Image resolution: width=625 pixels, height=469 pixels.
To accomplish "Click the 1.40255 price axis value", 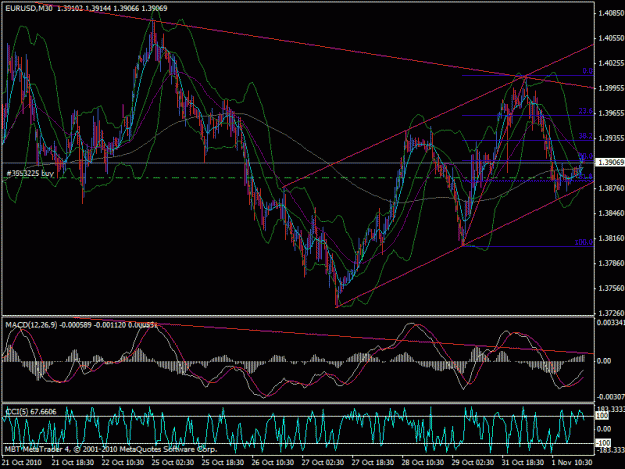I will (611, 63).
